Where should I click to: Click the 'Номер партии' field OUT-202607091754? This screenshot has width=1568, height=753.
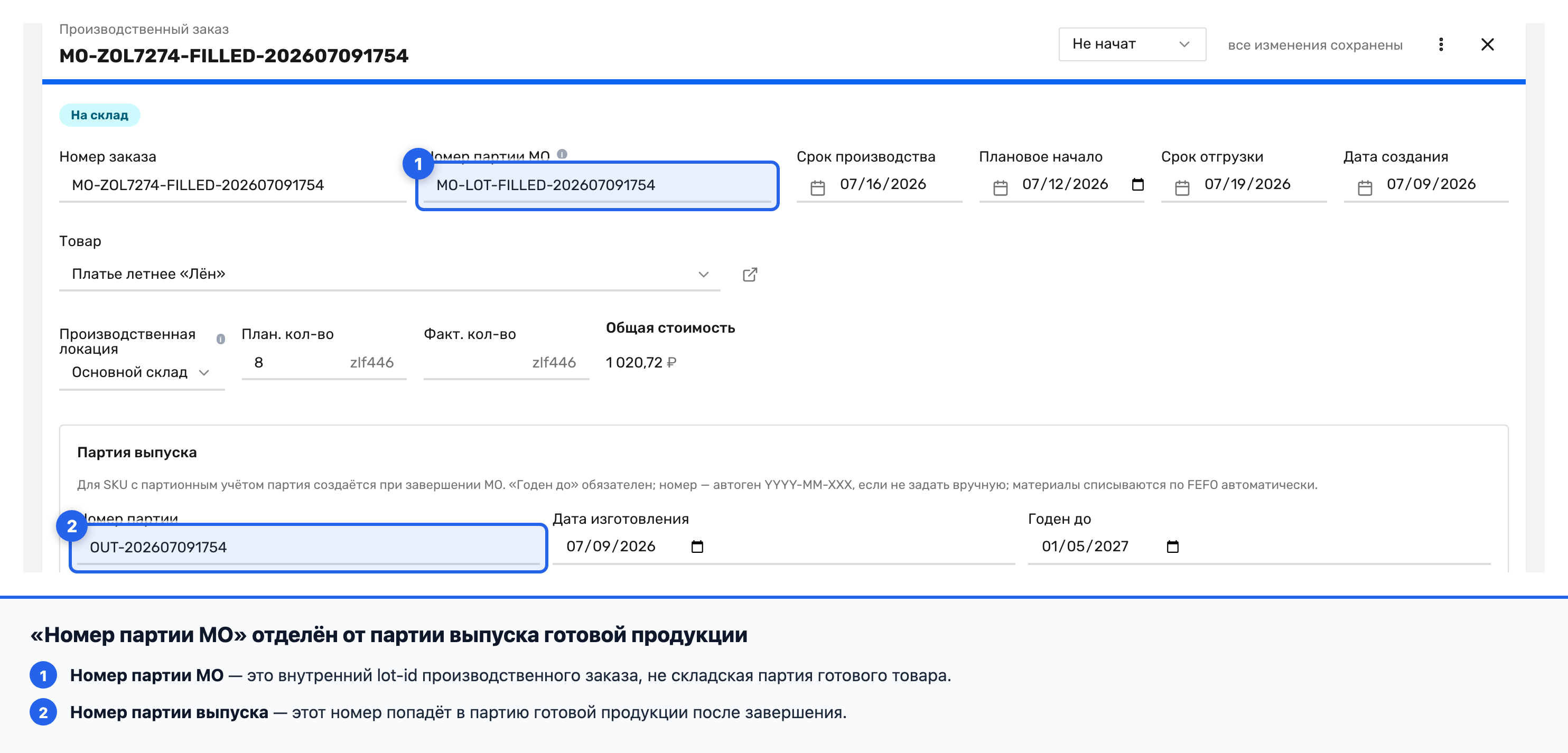[308, 548]
